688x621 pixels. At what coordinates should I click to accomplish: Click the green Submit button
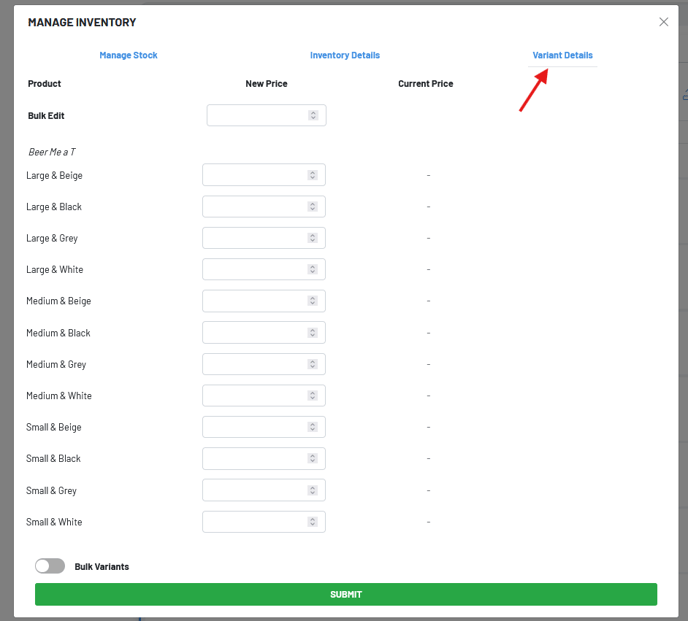tap(346, 594)
